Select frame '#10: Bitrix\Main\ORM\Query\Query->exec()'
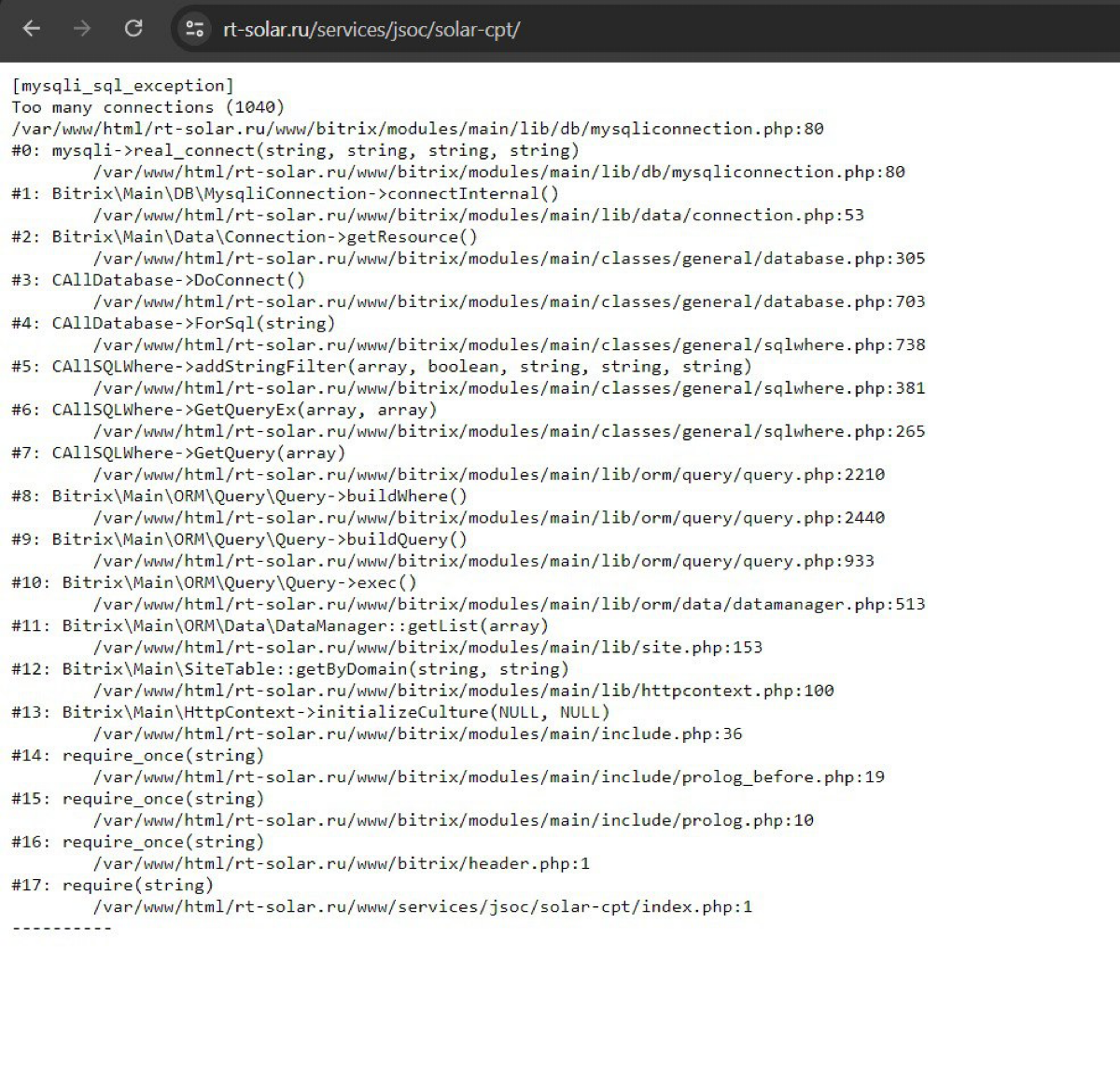 tap(214, 582)
